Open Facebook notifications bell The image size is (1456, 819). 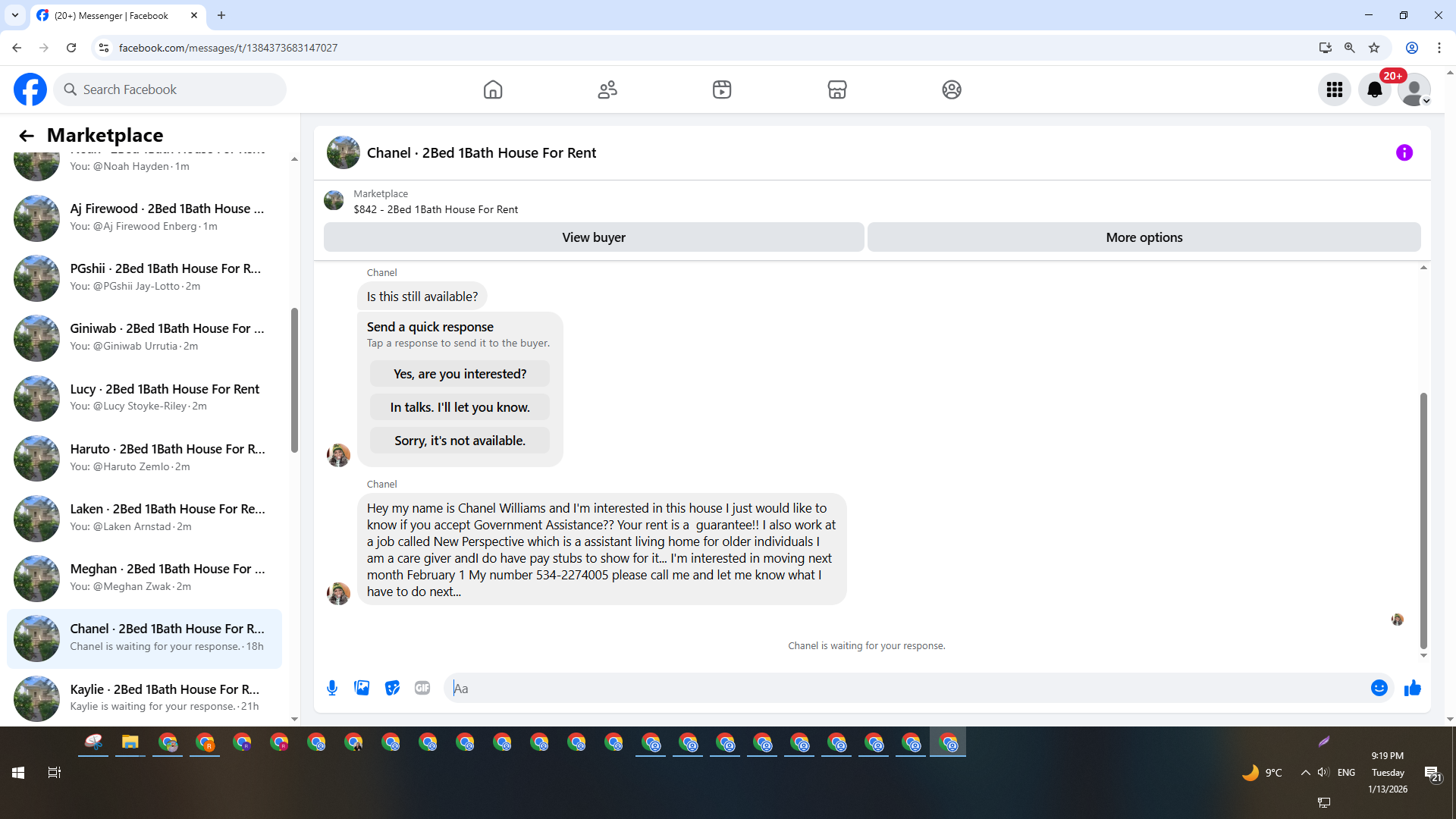1374,89
